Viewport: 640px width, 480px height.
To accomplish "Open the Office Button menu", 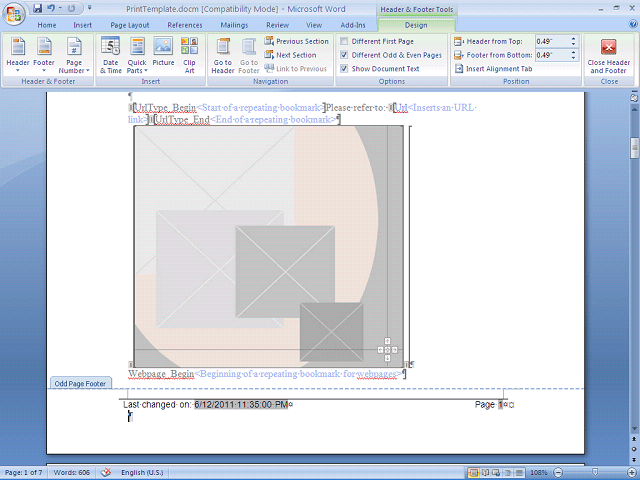I will point(13,13).
